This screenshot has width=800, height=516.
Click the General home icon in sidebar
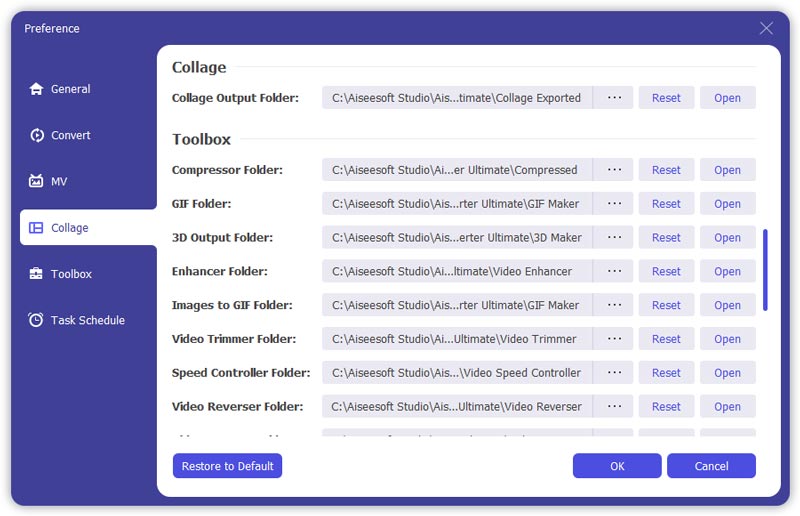click(x=37, y=89)
